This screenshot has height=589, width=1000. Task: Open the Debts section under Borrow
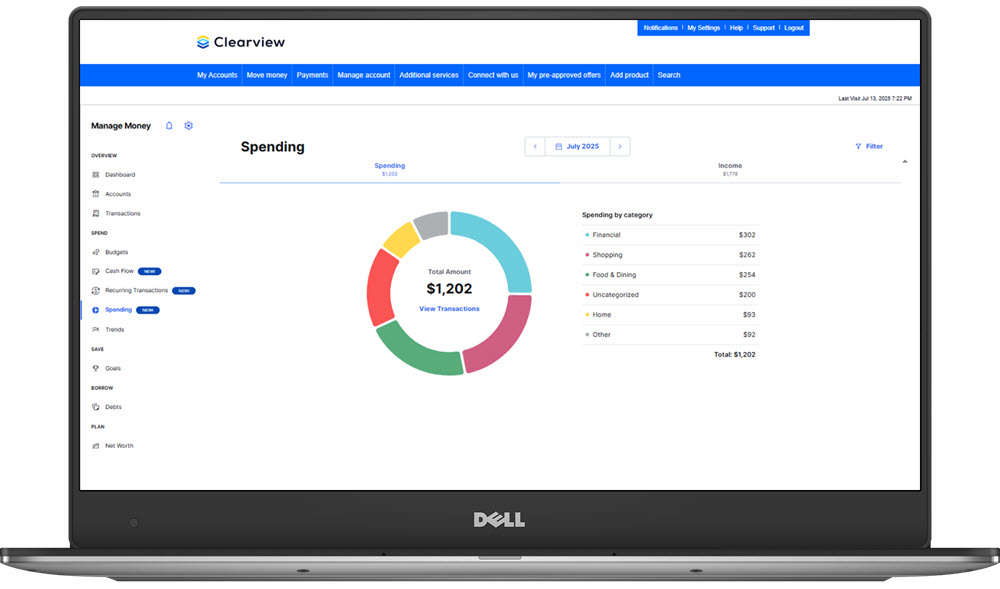click(109, 406)
